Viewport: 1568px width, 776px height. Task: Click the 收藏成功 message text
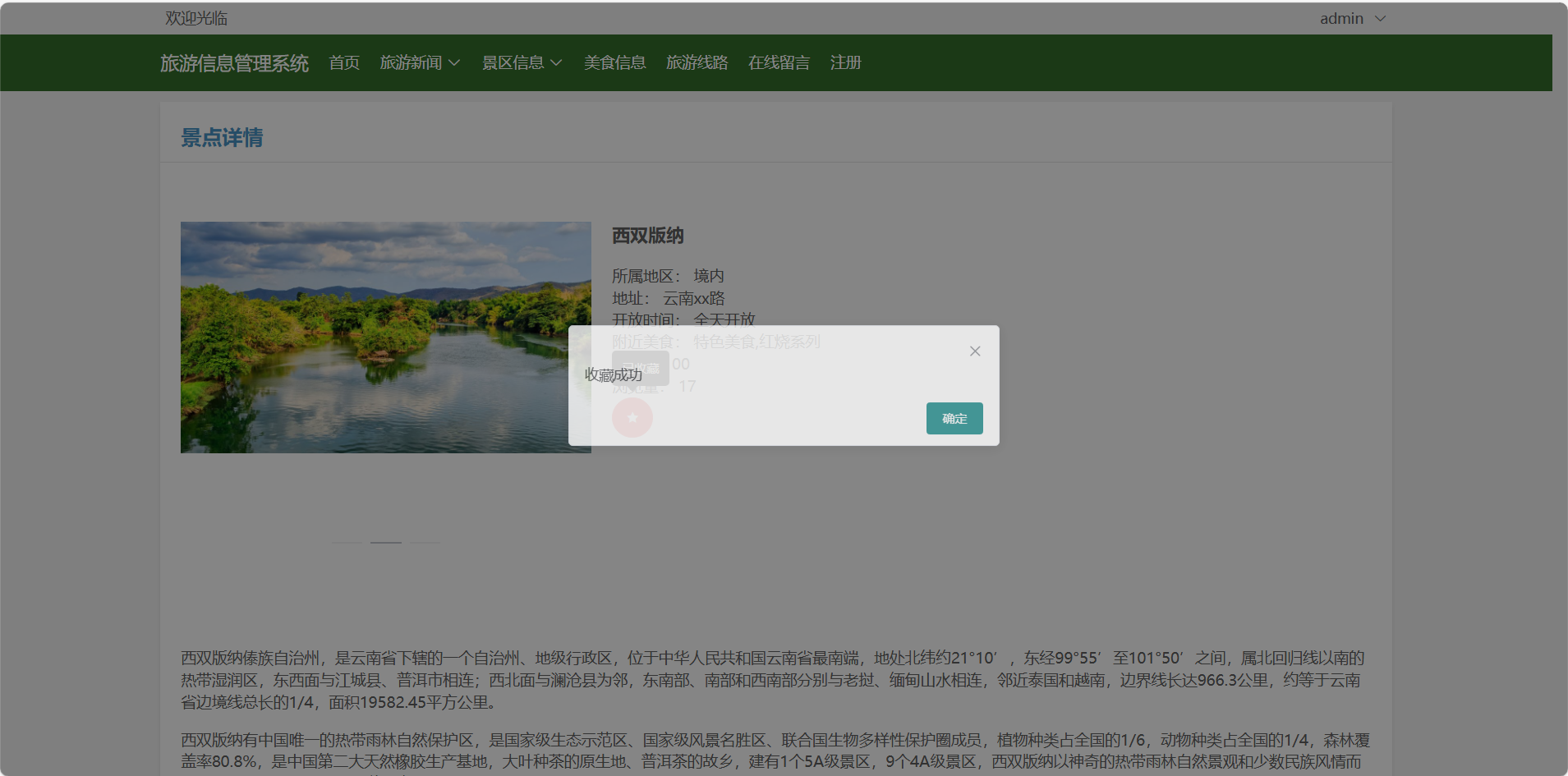tap(614, 374)
